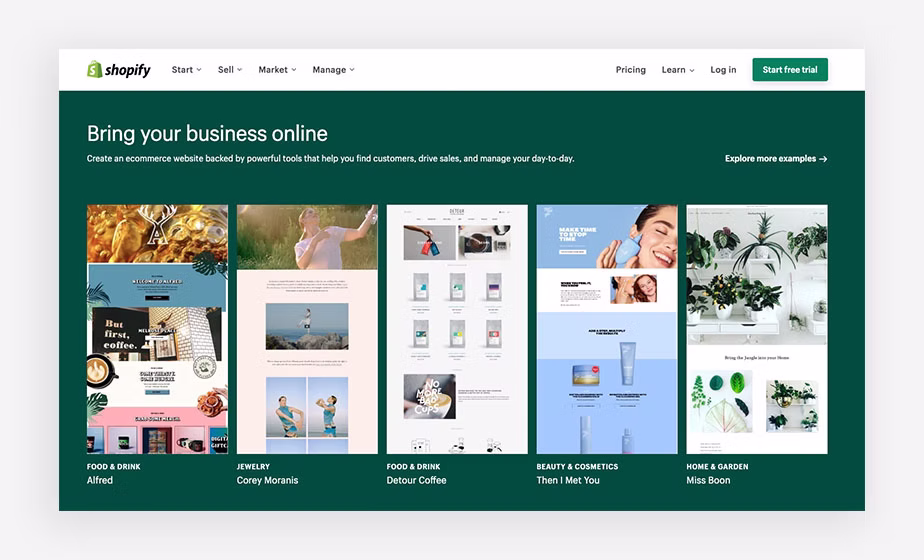Expand the Learn menu
Image resolution: width=924 pixels, height=560 pixels.
point(677,70)
